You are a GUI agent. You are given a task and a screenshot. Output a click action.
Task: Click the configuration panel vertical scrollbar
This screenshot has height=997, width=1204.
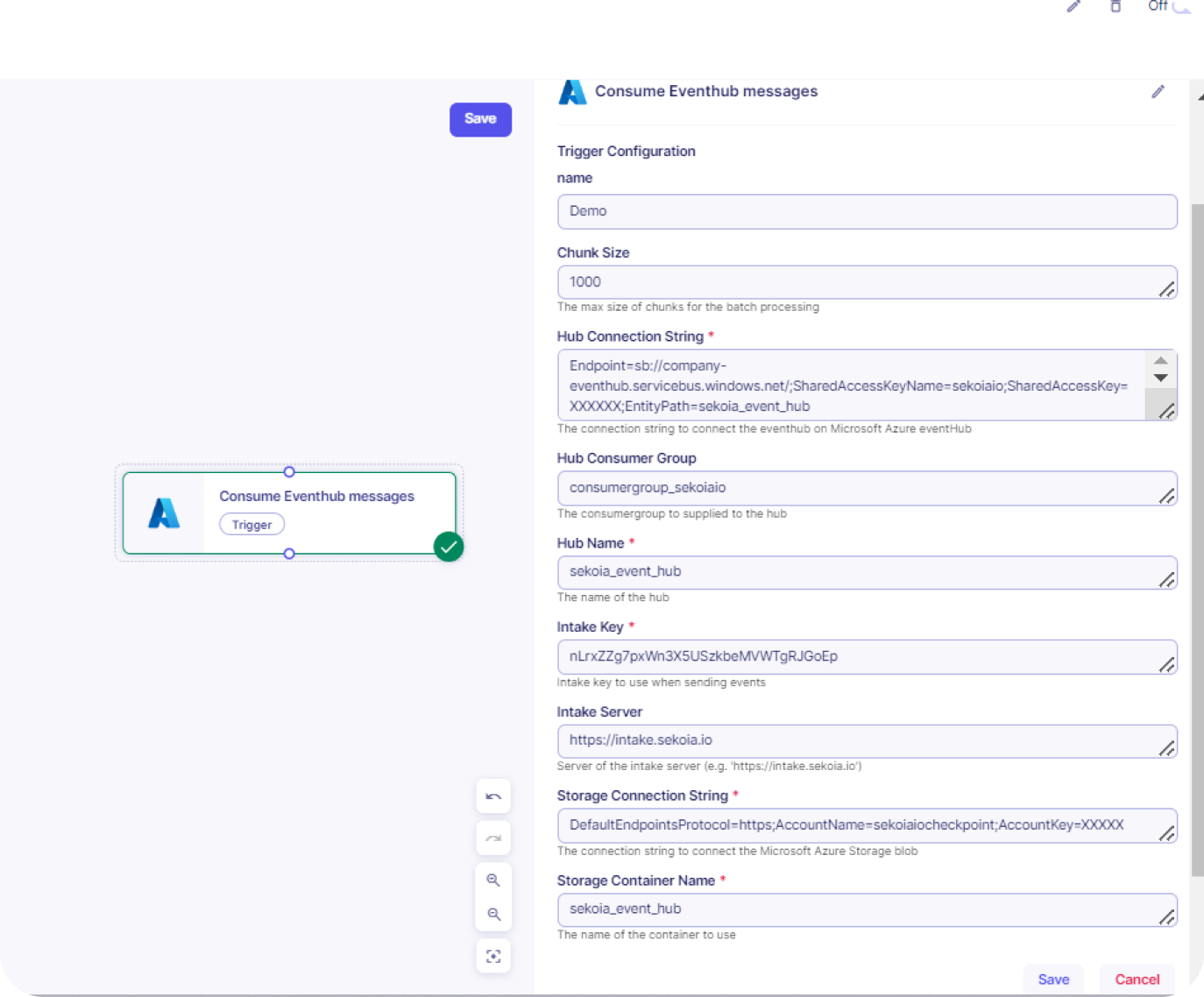[x=1197, y=526]
